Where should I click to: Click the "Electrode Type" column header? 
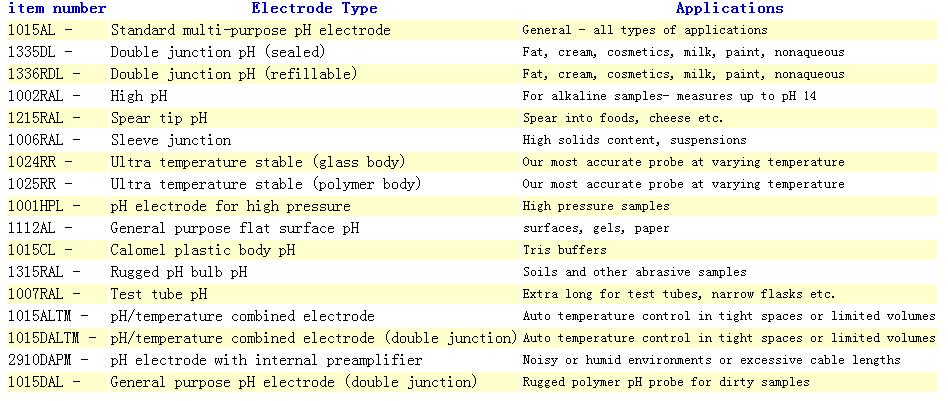[x=314, y=9]
